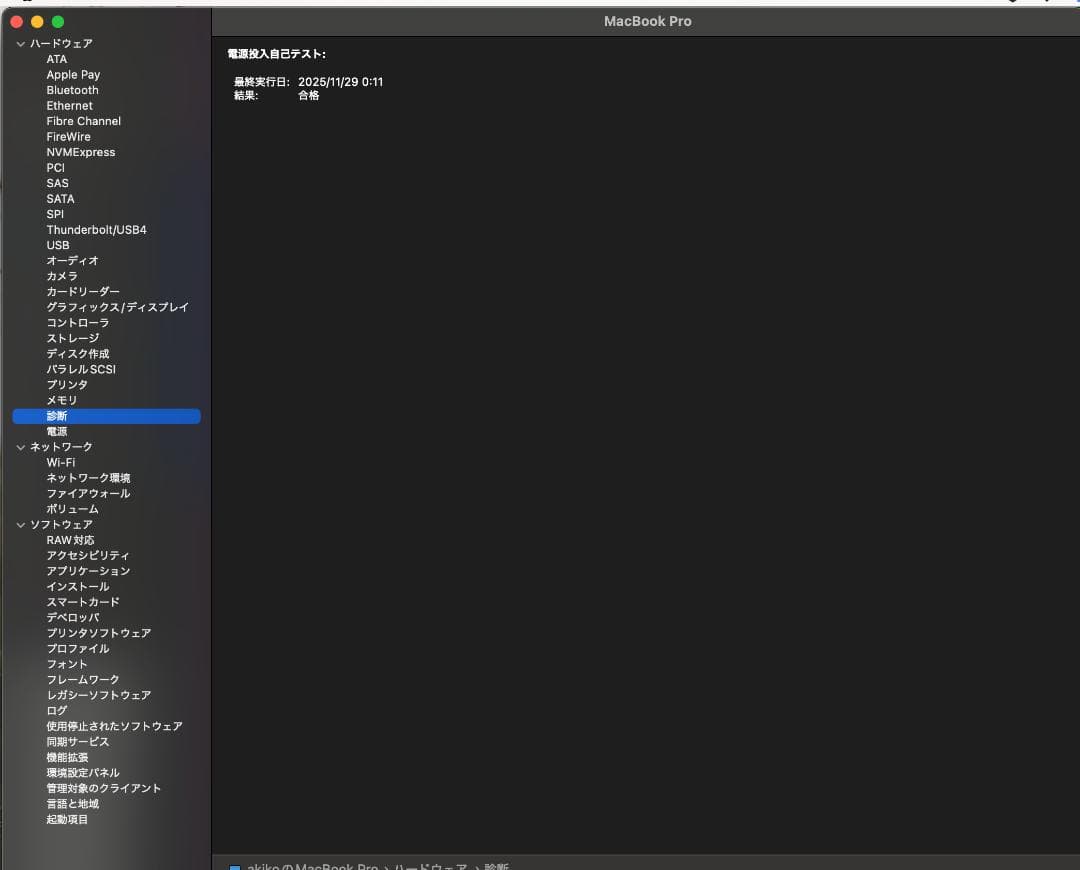This screenshot has width=1080, height=870.
Task: Collapse the ネットワーク section
Action: (x=21, y=446)
